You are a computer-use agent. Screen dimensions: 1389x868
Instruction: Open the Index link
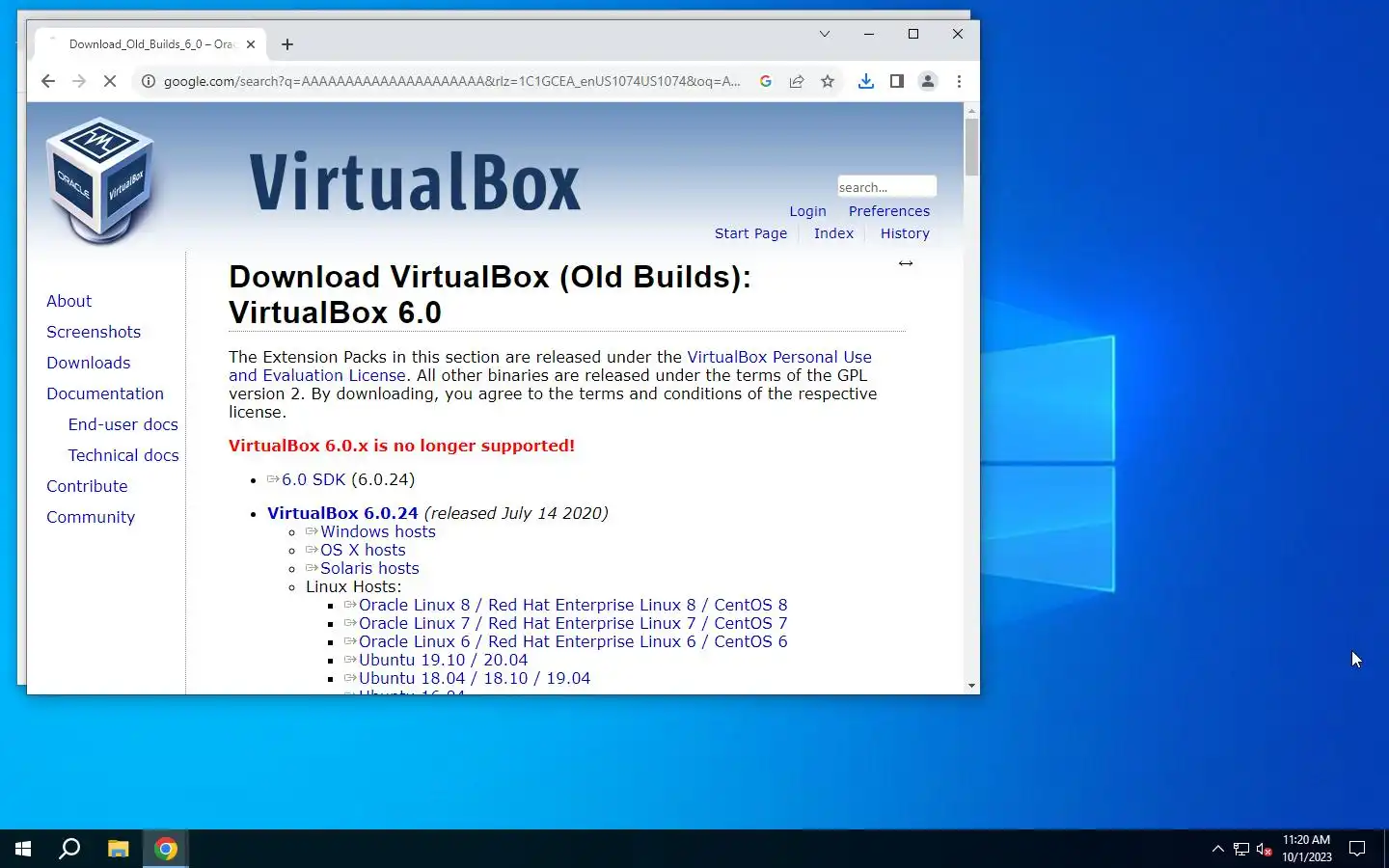point(833,233)
